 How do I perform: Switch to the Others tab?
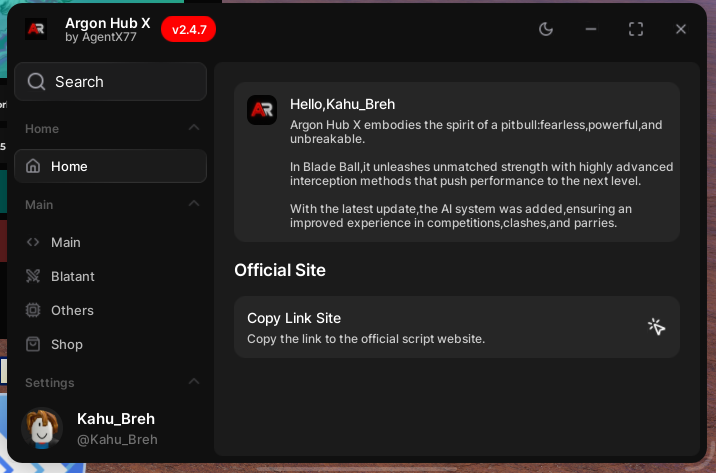click(72, 310)
